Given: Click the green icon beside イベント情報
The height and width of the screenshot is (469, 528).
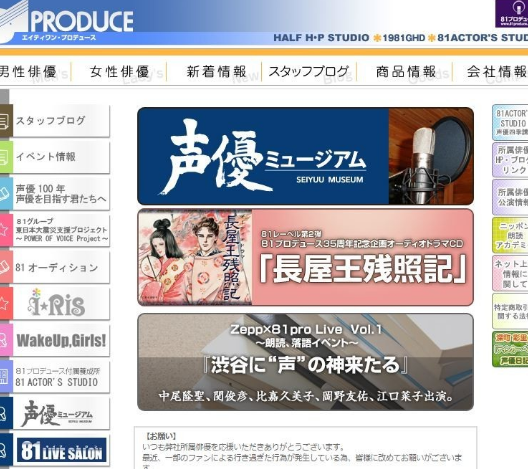Looking at the screenshot, I should (x=6, y=157).
